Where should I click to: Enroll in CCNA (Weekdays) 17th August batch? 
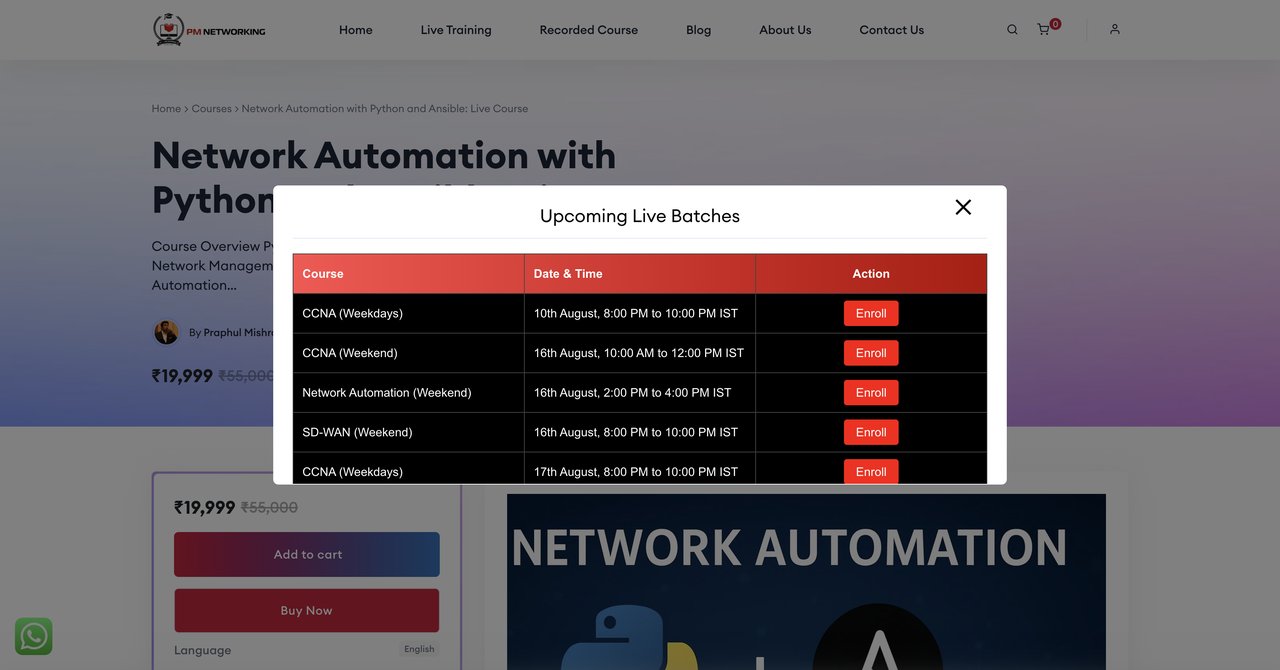coord(871,471)
